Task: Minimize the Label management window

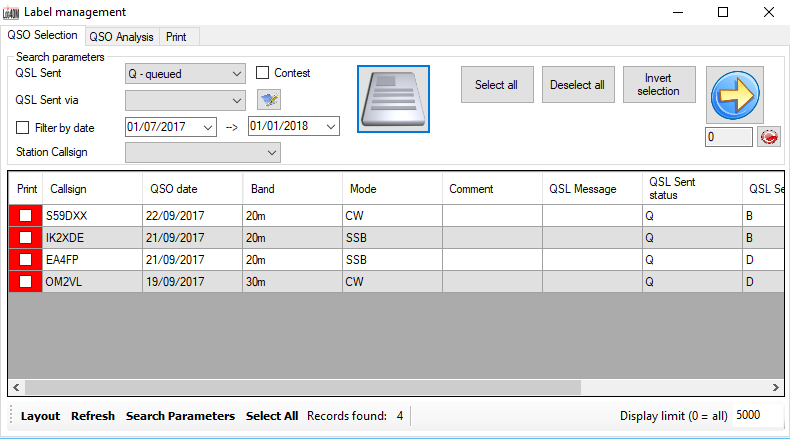Action: [x=678, y=12]
